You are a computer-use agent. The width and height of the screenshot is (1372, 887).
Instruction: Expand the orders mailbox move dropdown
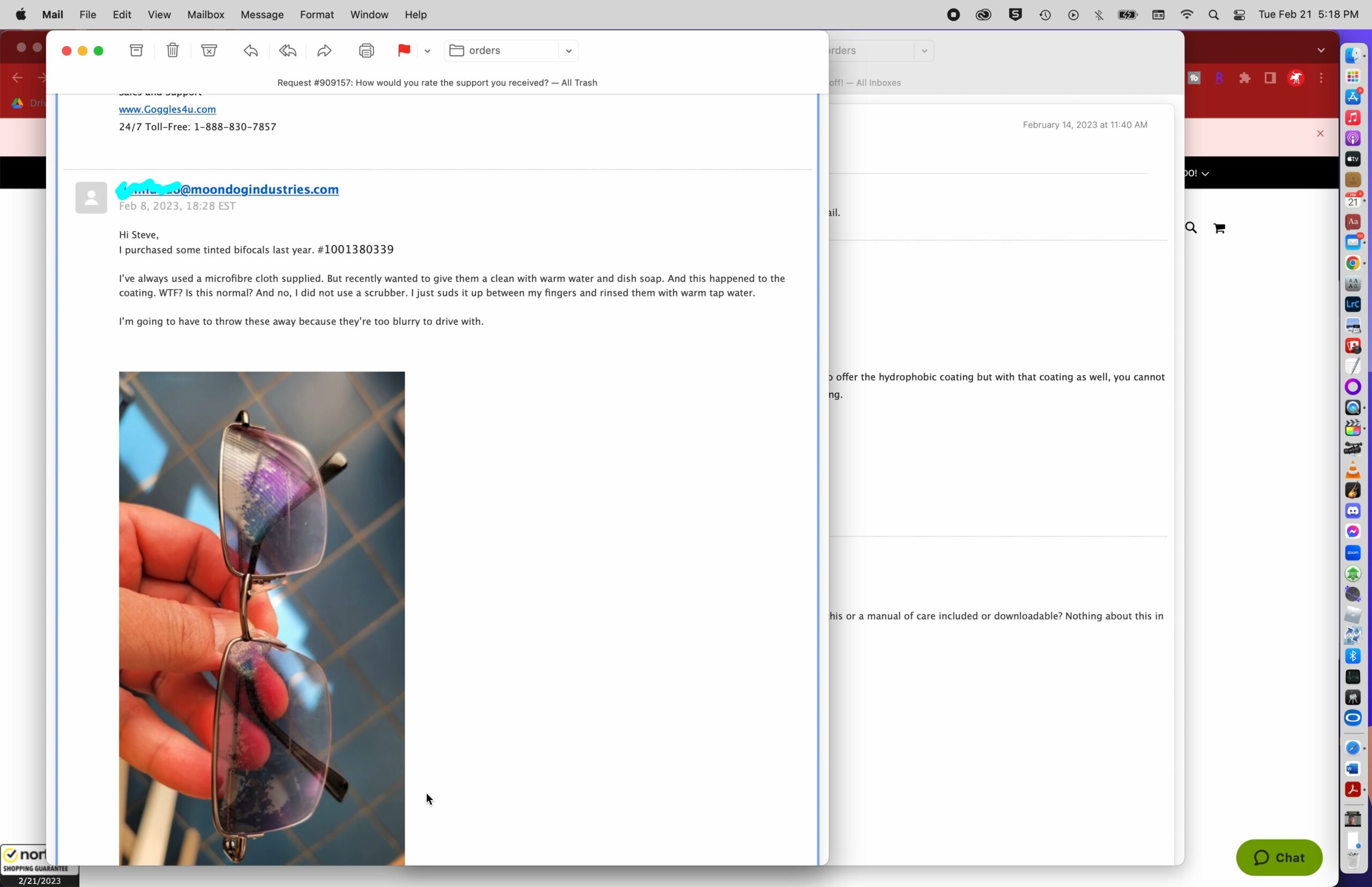click(x=568, y=51)
